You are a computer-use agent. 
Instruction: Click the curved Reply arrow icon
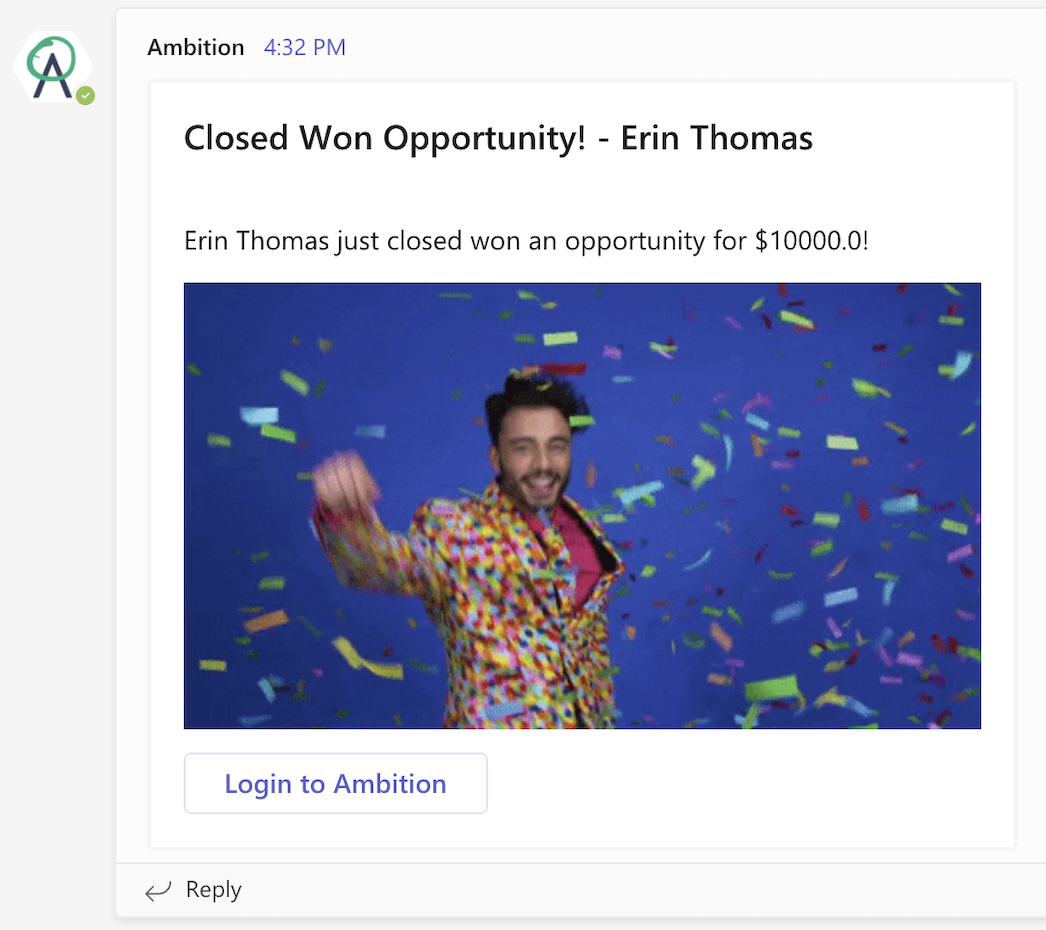click(x=158, y=891)
